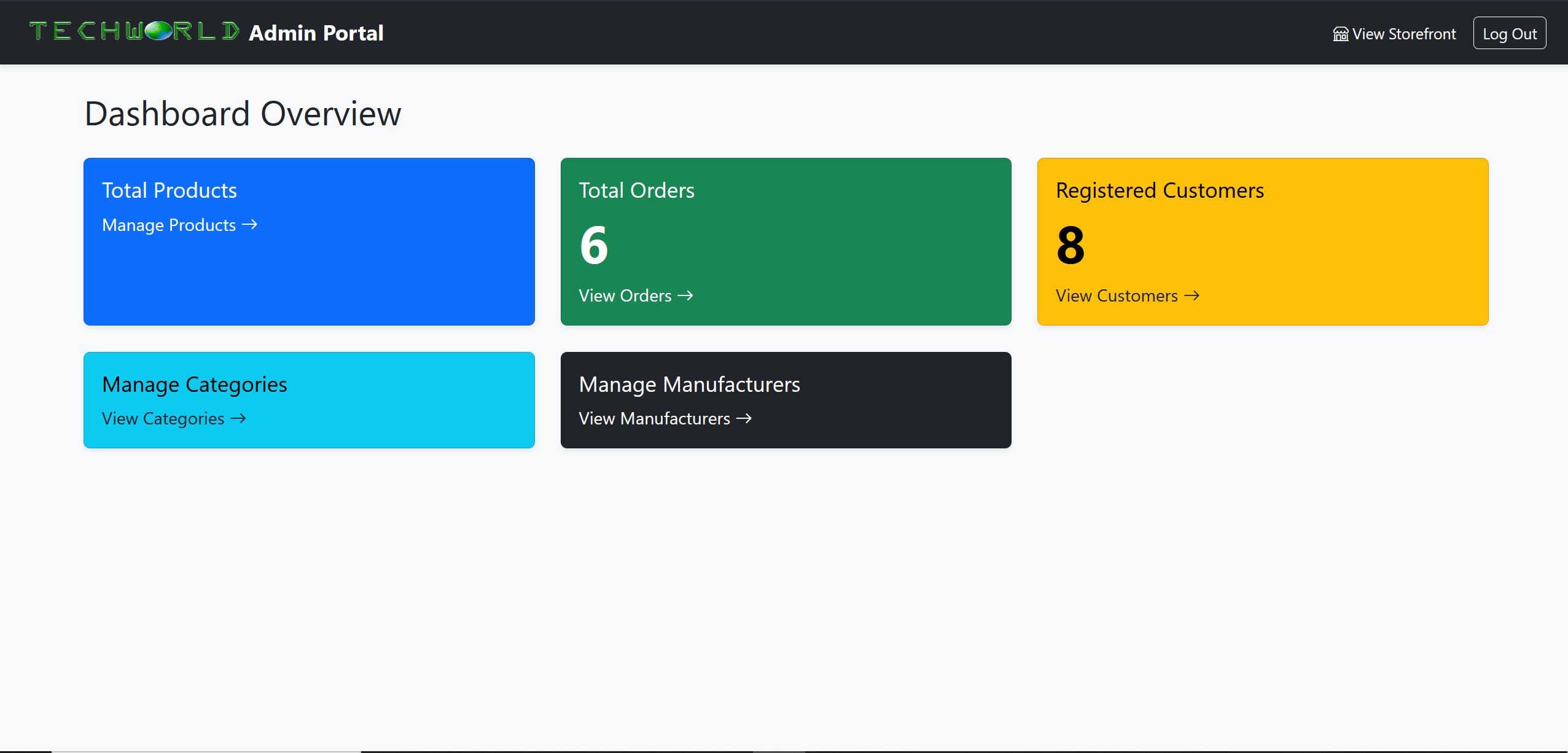The height and width of the screenshot is (753, 1568).
Task: Click the arrow beside View Categories
Action: click(x=238, y=418)
